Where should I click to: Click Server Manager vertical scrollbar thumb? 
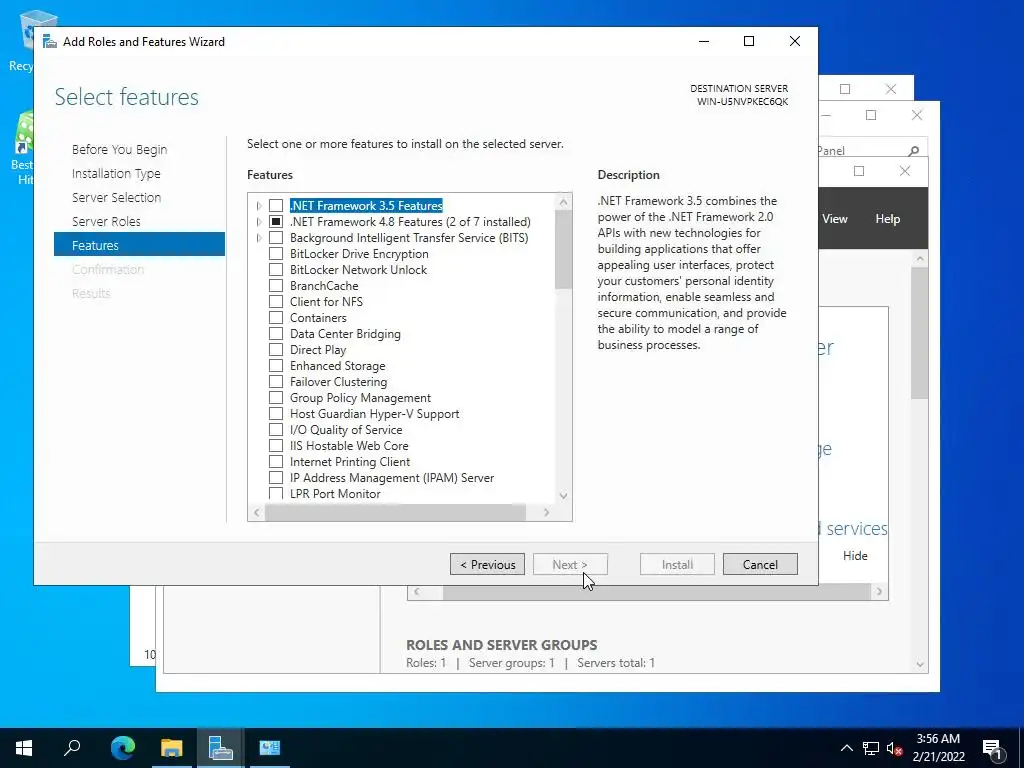[920, 333]
